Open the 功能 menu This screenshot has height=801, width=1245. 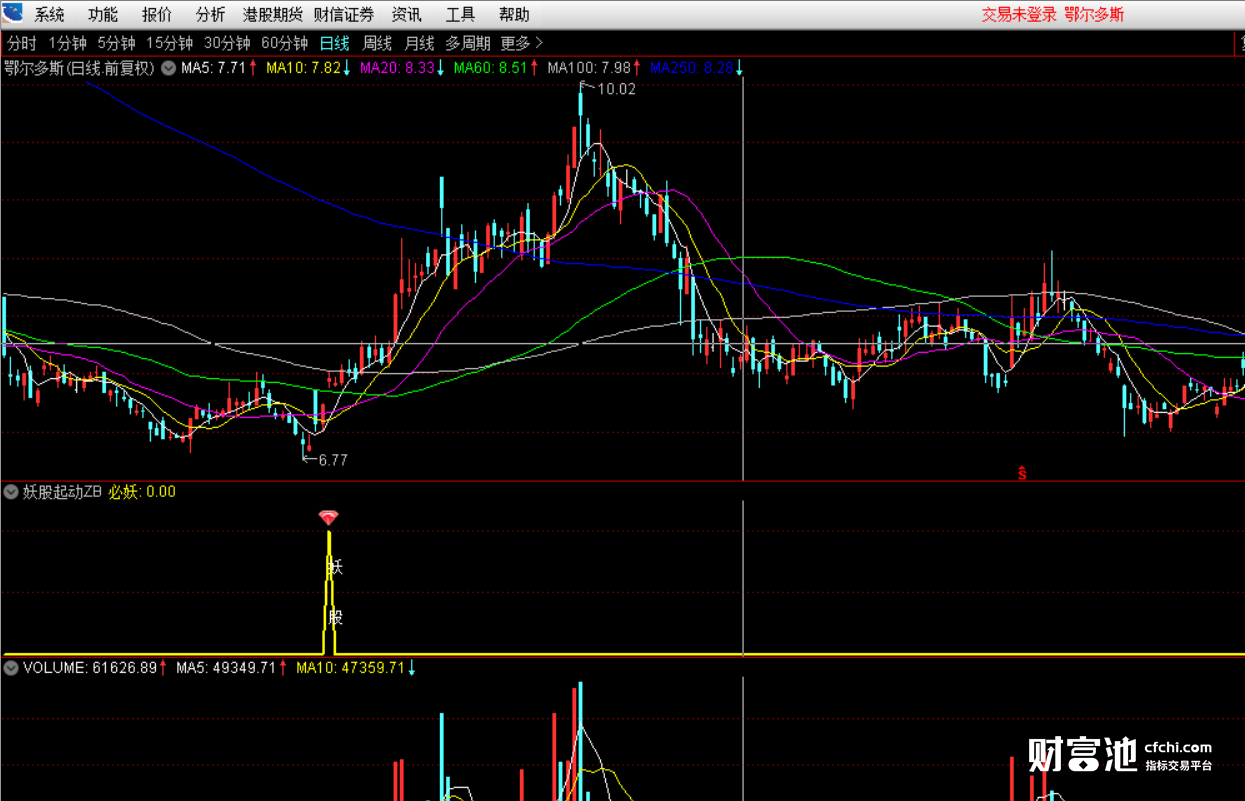coord(103,15)
